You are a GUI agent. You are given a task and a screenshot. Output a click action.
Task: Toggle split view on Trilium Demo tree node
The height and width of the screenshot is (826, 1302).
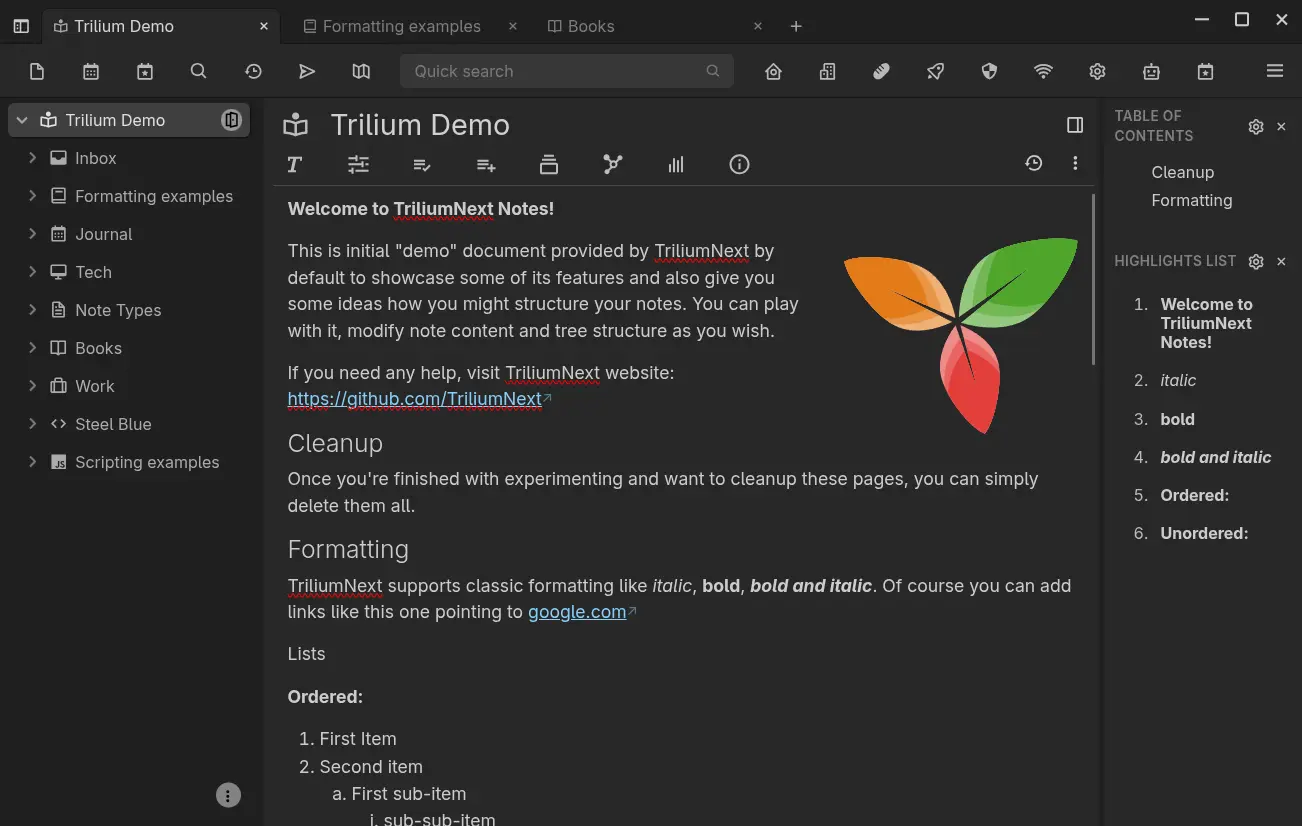tap(231, 120)
